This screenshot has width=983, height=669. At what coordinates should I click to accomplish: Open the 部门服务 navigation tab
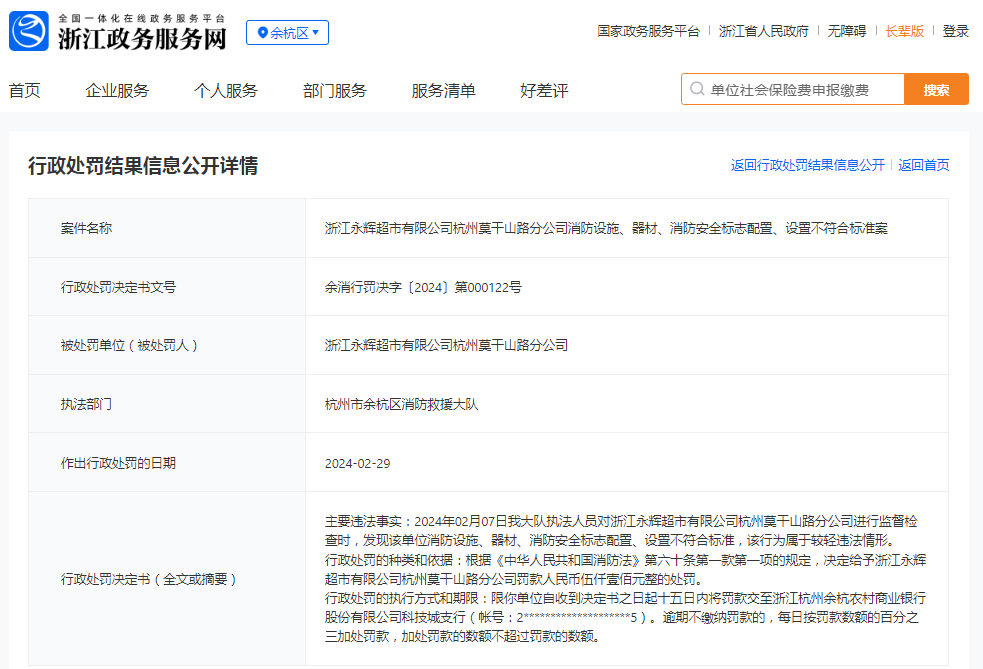pos(335,90)
